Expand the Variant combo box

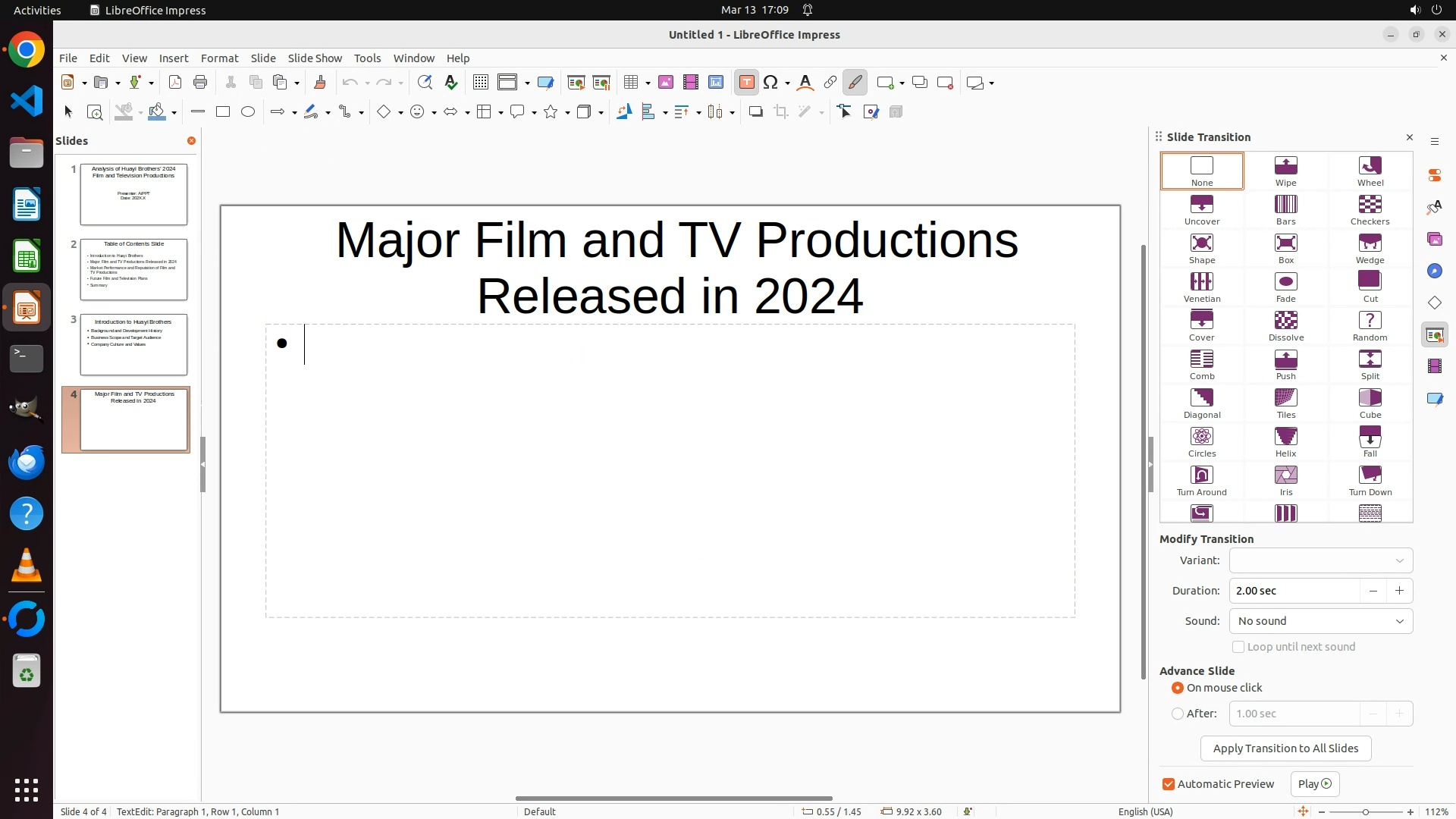pos(1320,560)
